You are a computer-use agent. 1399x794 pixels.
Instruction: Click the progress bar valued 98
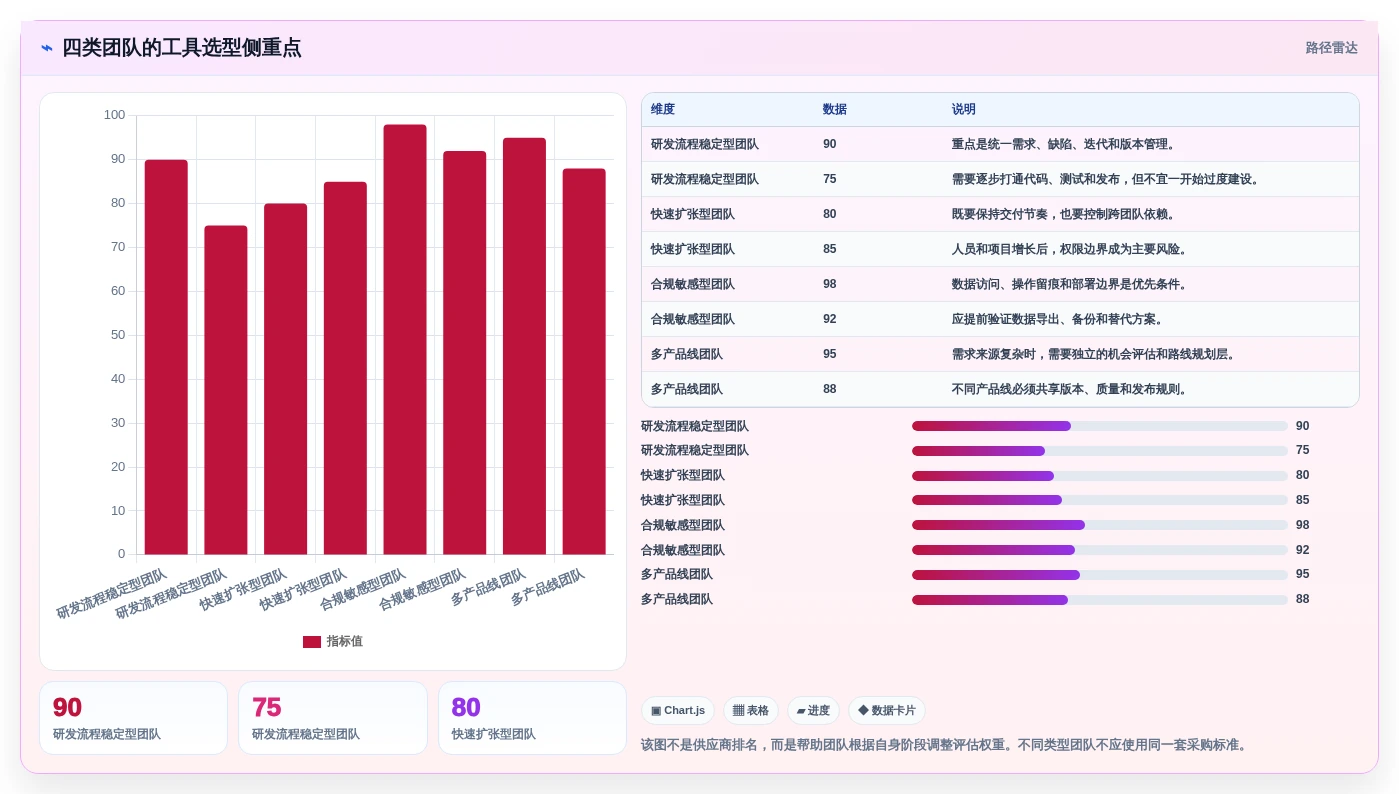[1100, 525]
